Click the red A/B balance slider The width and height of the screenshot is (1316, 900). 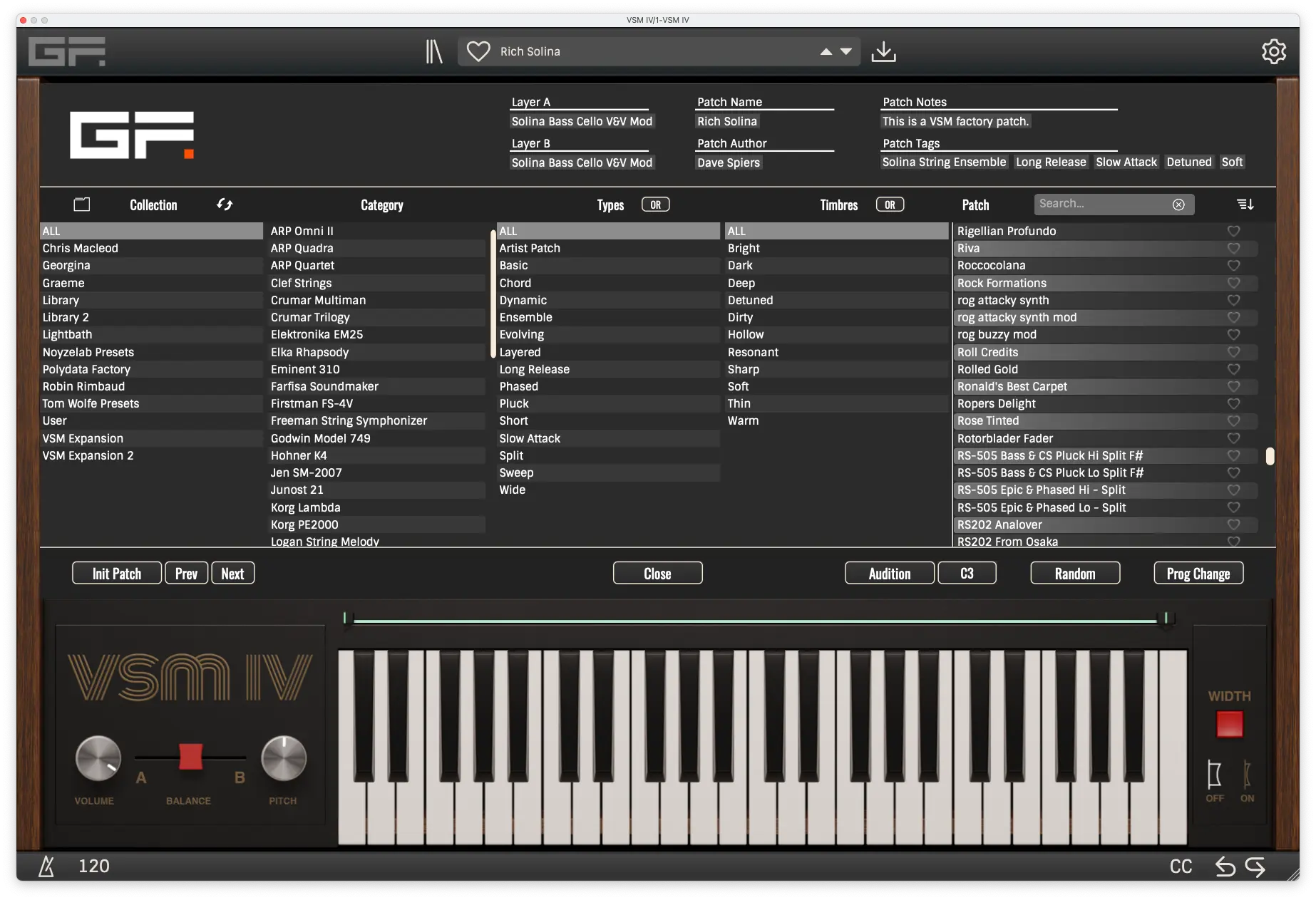pos(190,757)
